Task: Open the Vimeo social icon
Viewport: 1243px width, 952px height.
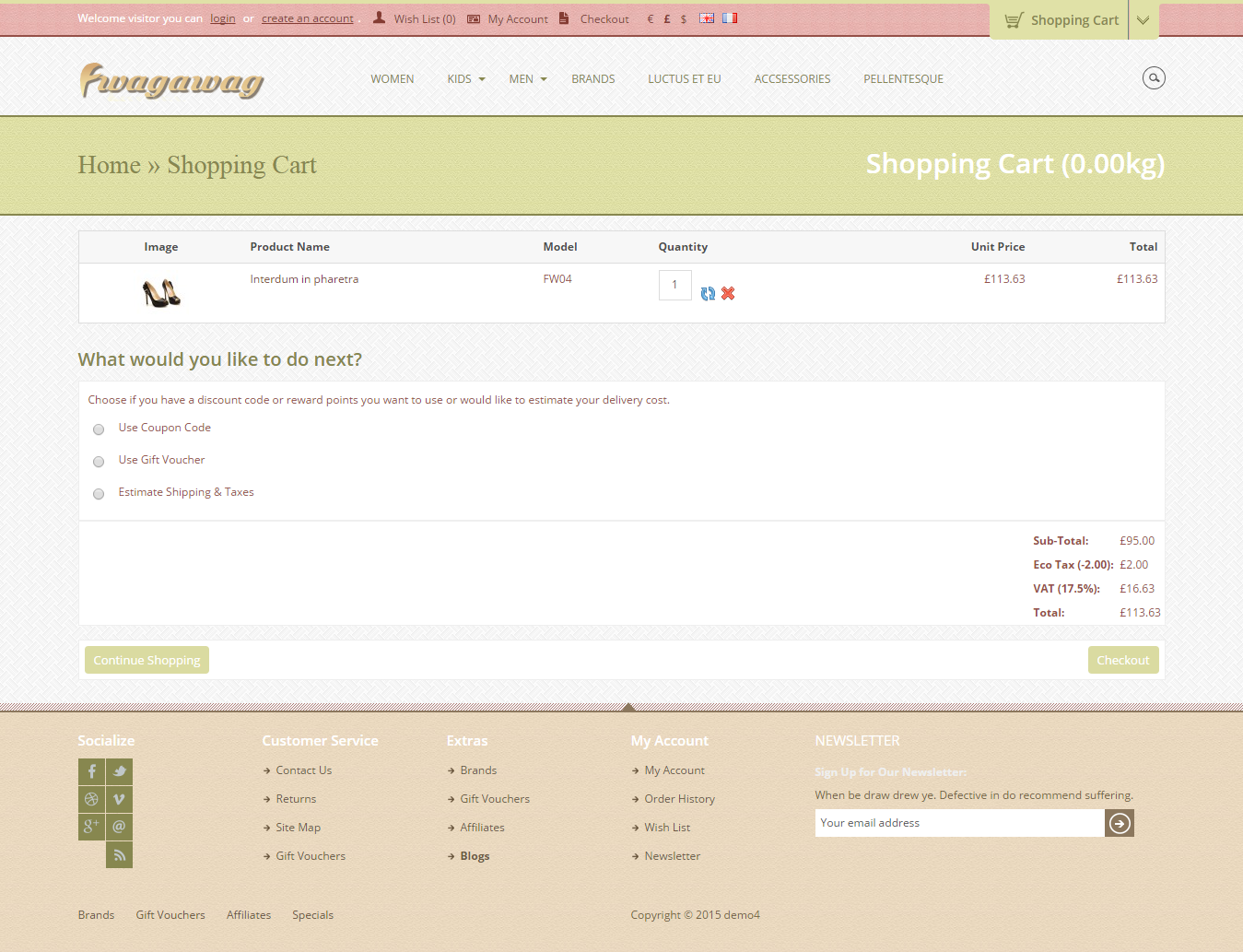Action: pos(119,799)
